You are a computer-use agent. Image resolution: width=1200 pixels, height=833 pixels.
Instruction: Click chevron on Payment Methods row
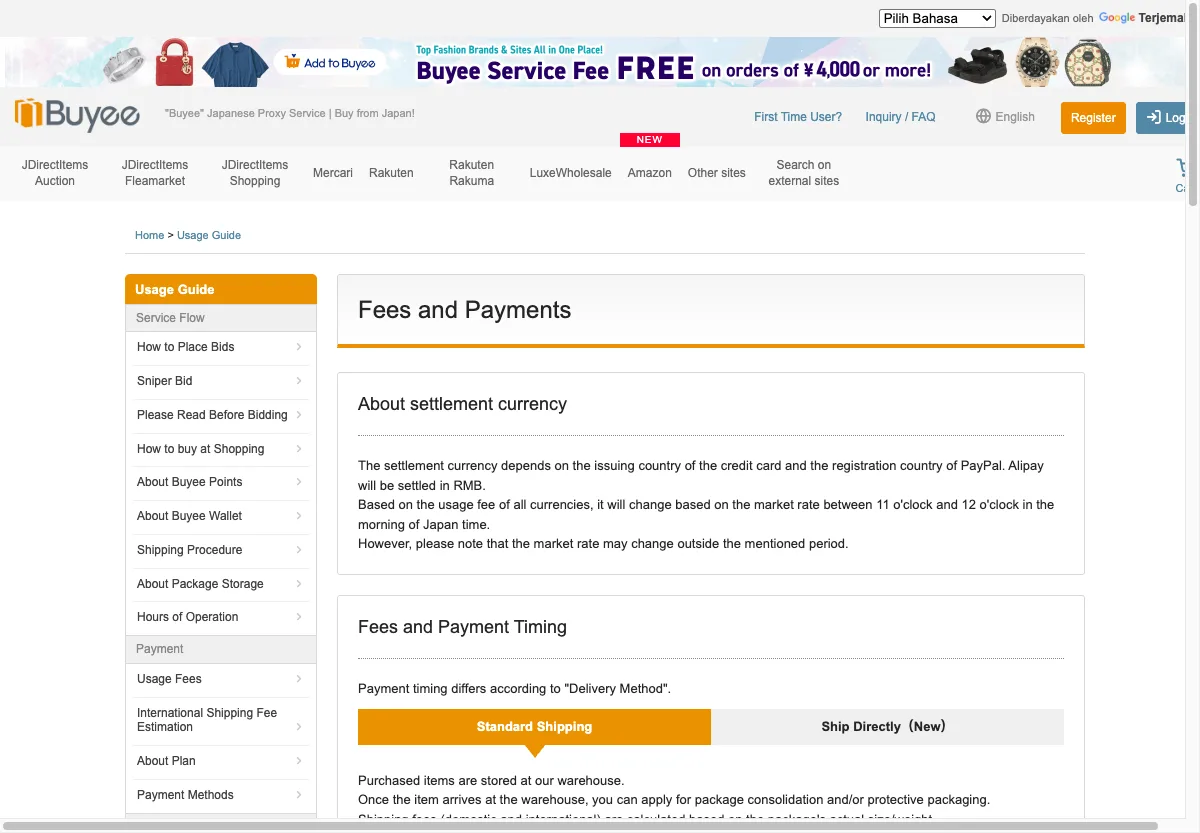click(x=299, y=795)
